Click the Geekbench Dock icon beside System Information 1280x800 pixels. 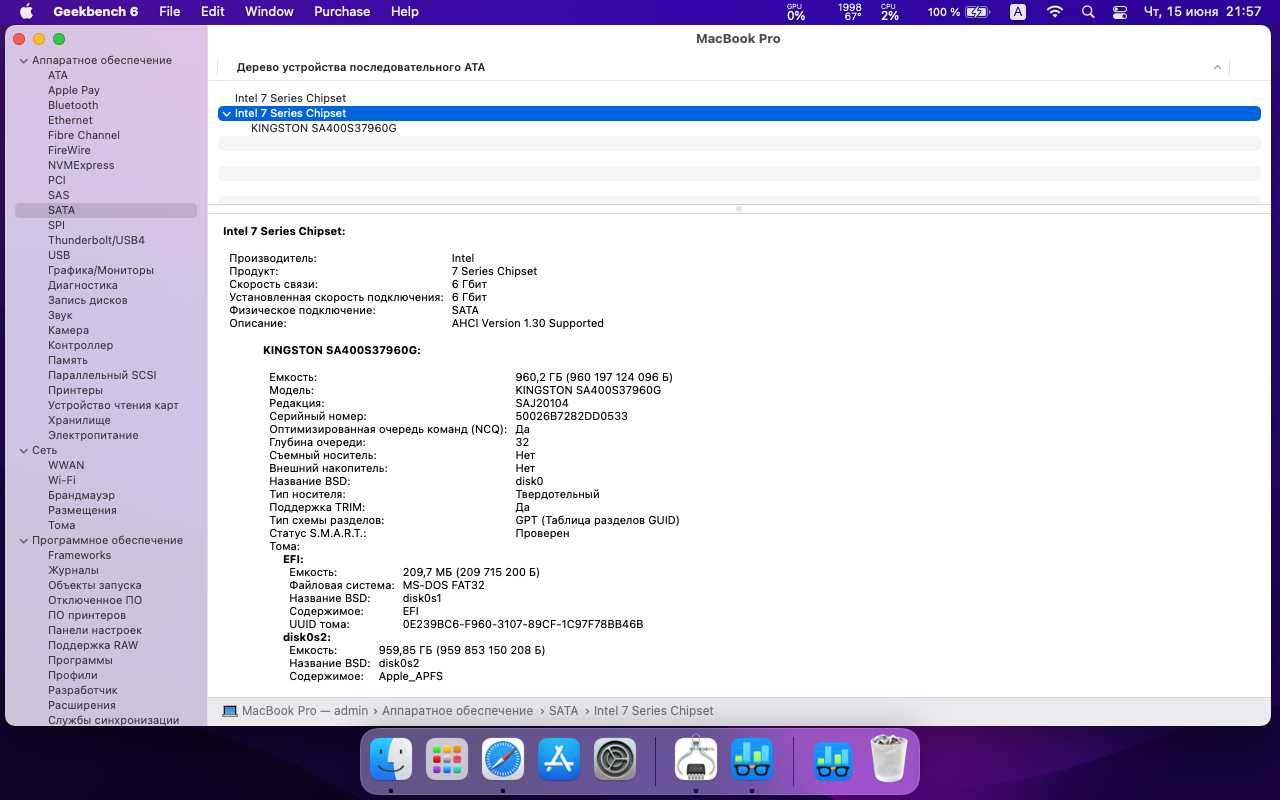(x=752, y=760)
